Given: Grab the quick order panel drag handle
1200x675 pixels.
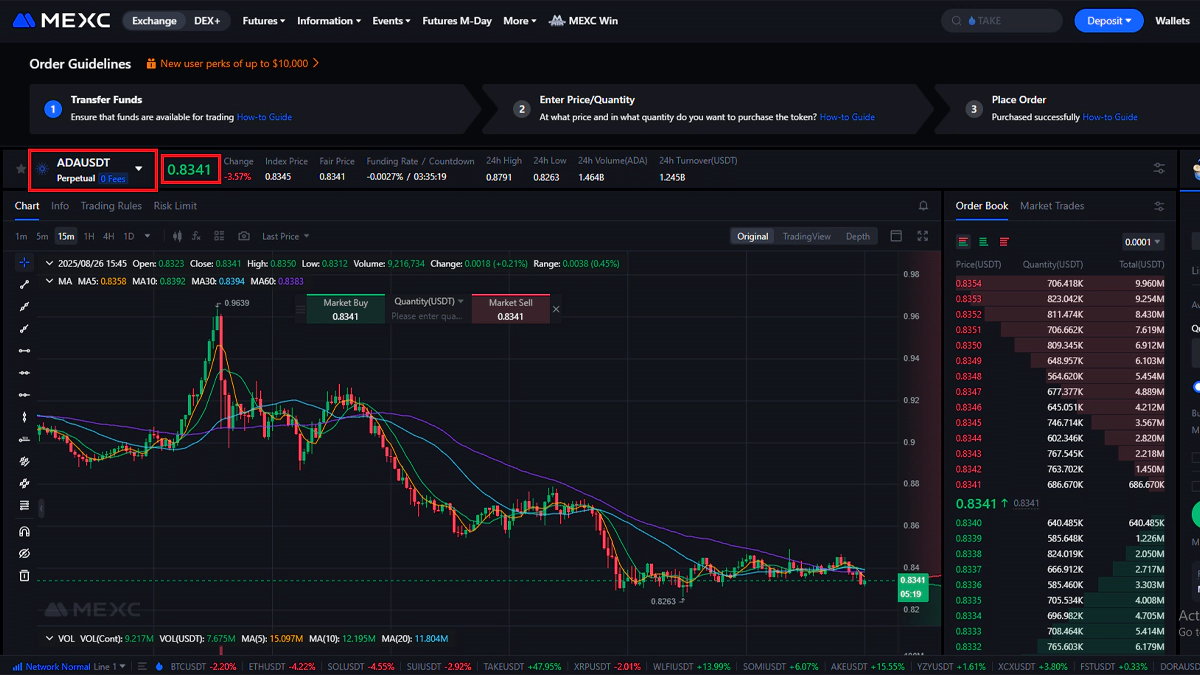Looking at the screenshot, I should point(299,309).
